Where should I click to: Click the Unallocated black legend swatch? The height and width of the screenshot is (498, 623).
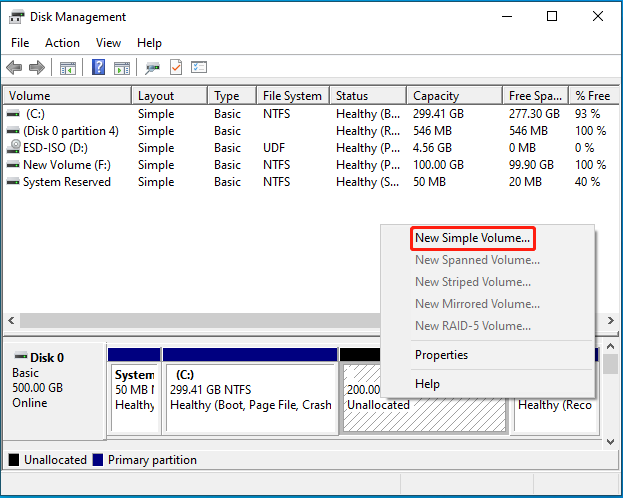(x=14, y=460)
